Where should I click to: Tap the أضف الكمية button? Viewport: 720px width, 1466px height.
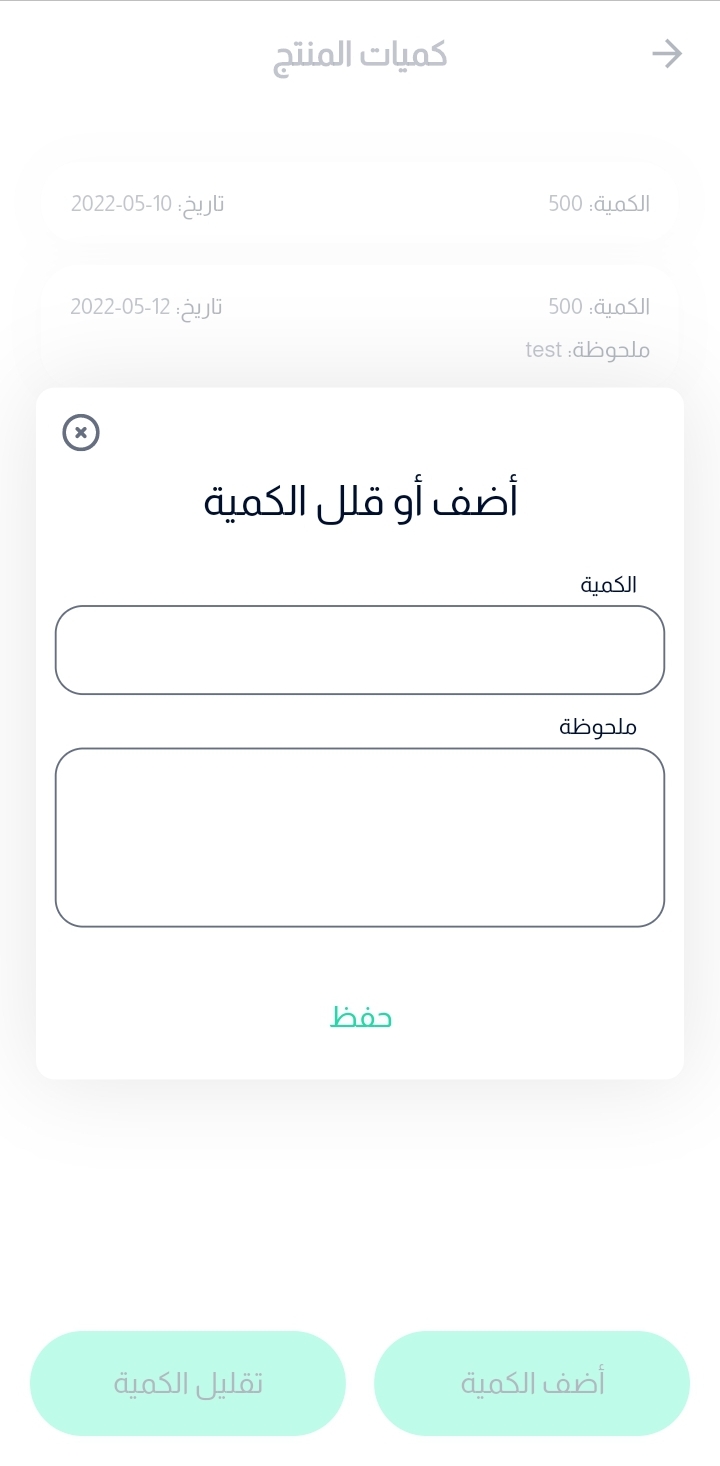point(532,1383)
